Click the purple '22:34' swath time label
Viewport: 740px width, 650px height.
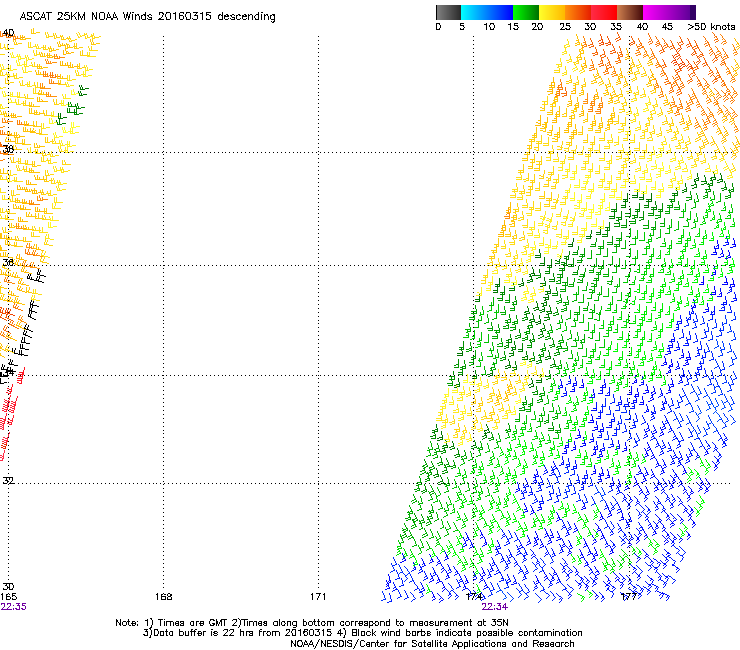click(495, 607)
